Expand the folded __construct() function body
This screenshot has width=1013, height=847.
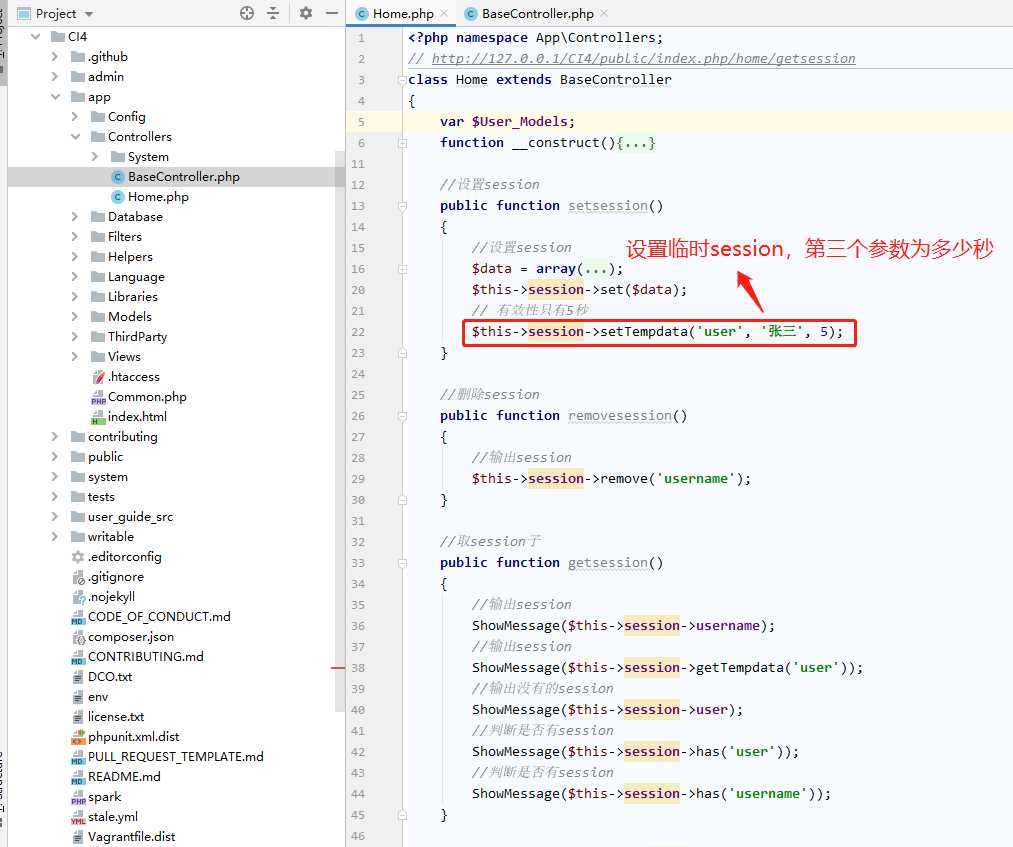click(x=636, y=143)
